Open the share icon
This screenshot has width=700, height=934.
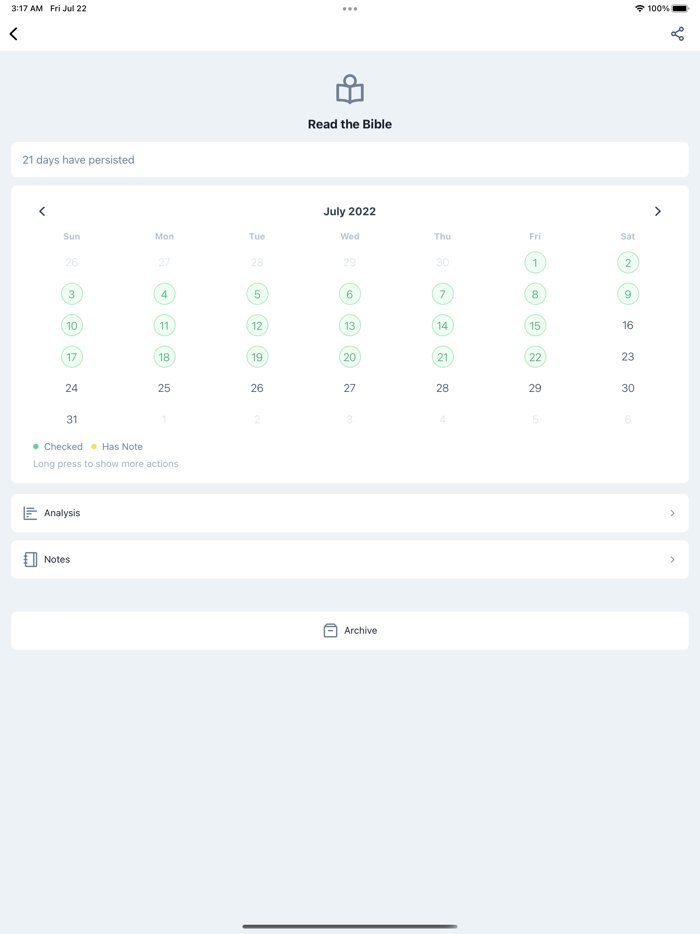coord(677,34)
